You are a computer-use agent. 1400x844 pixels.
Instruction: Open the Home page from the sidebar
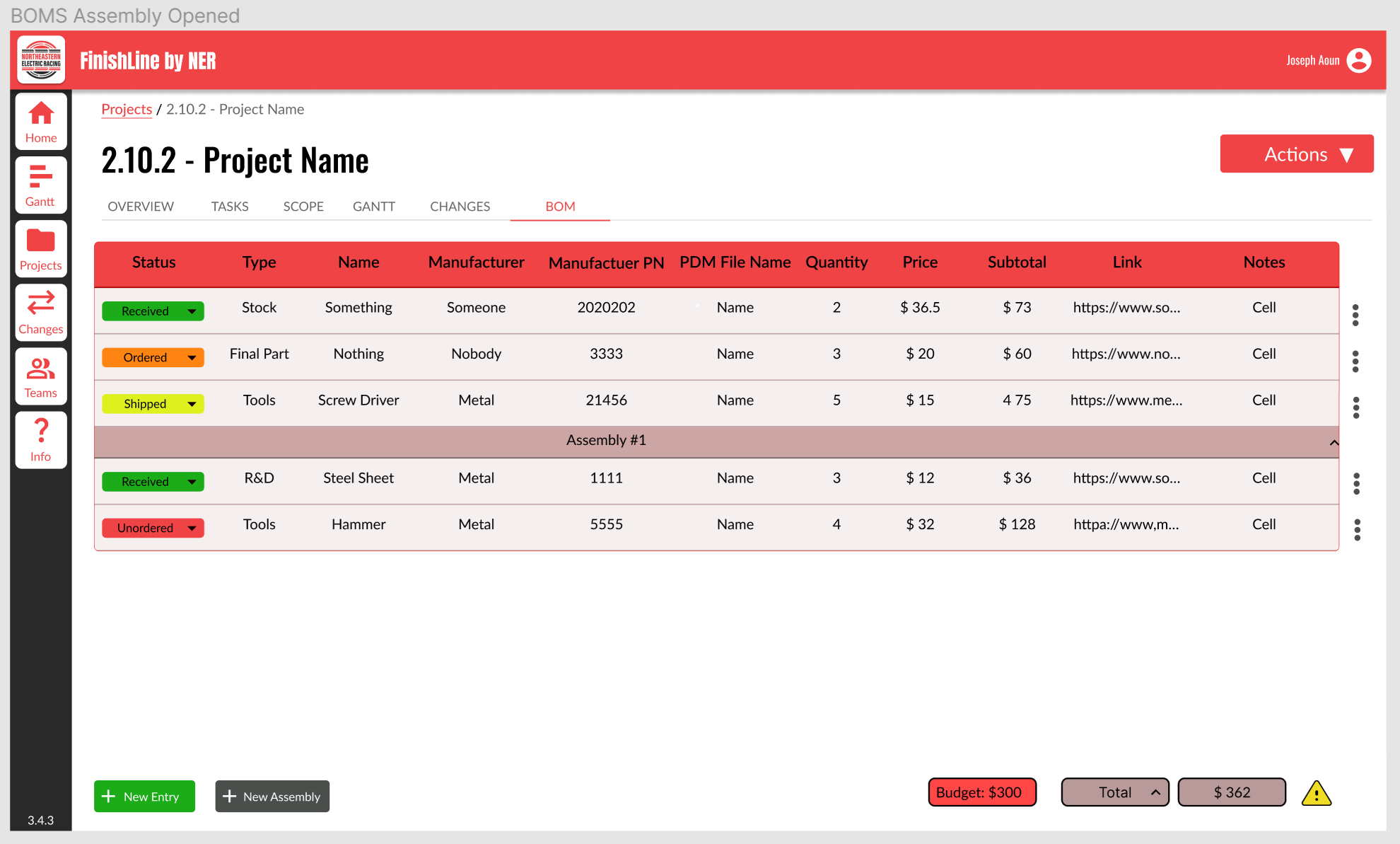click(x=40, y=120)
